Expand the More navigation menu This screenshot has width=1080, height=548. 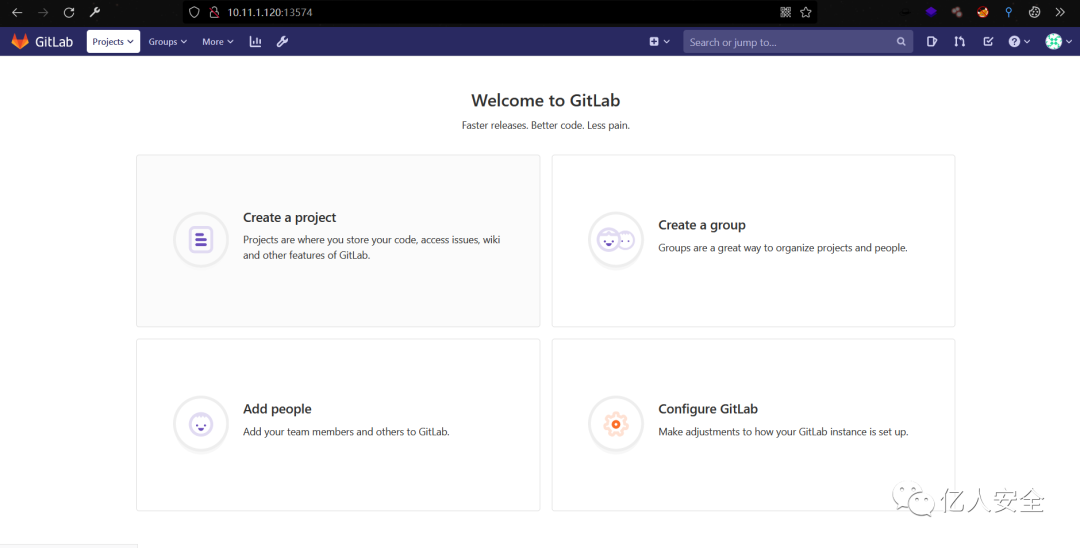coord(218,41)
